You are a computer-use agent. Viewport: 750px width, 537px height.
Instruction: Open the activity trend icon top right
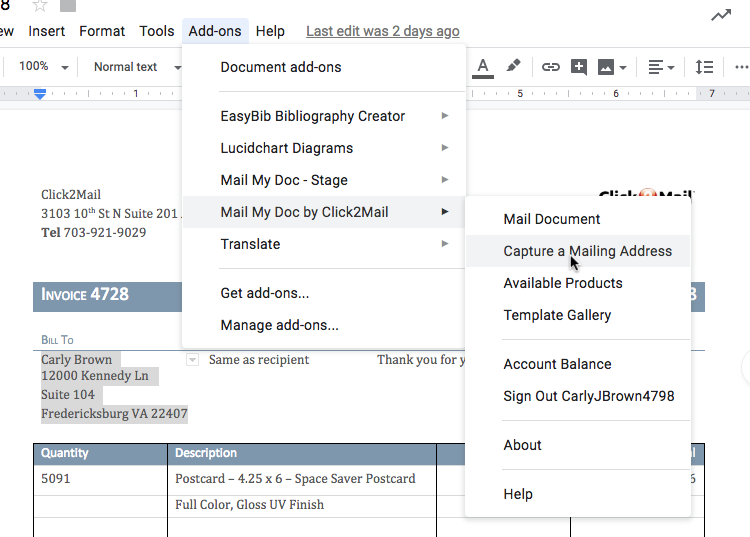[x=721, y=15]
